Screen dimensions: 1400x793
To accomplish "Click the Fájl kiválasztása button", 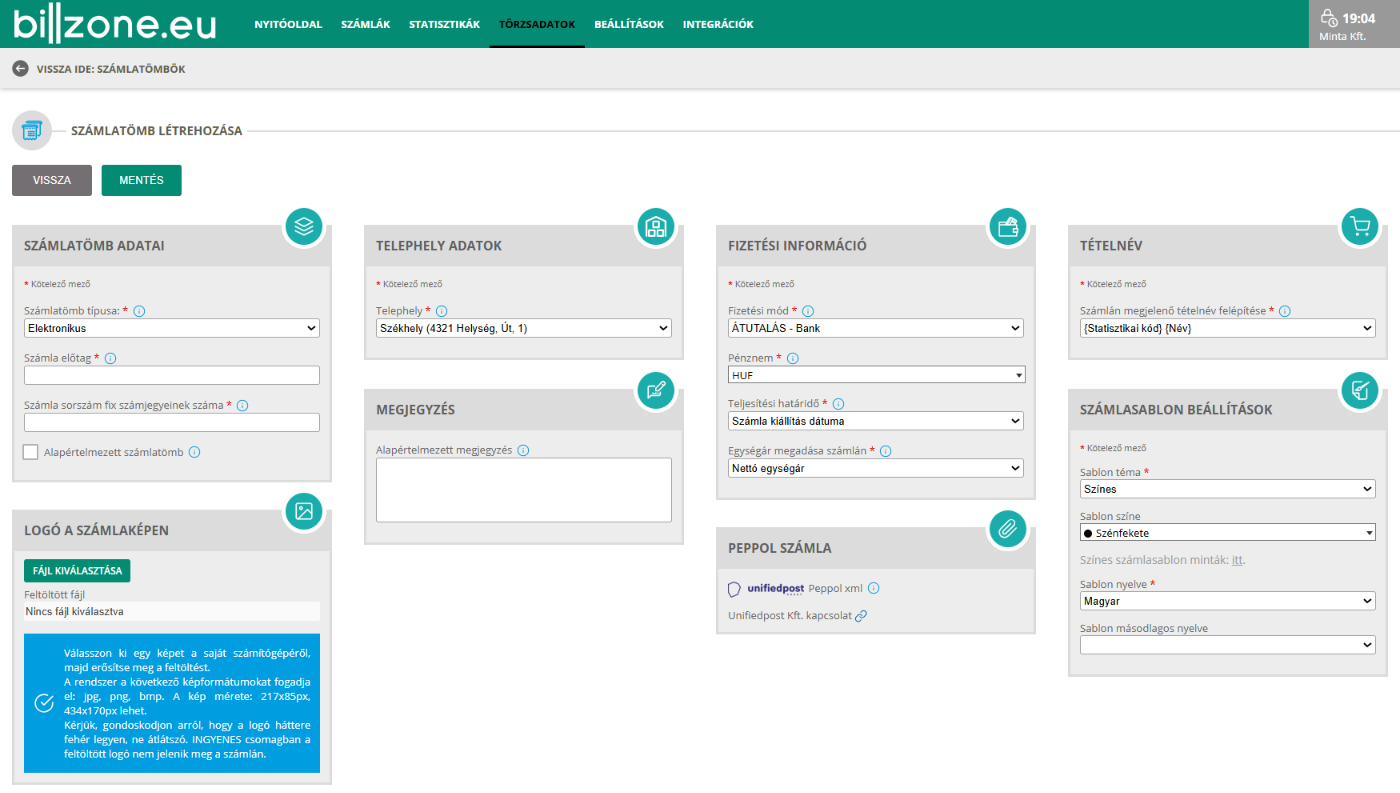I will point(77,571).
